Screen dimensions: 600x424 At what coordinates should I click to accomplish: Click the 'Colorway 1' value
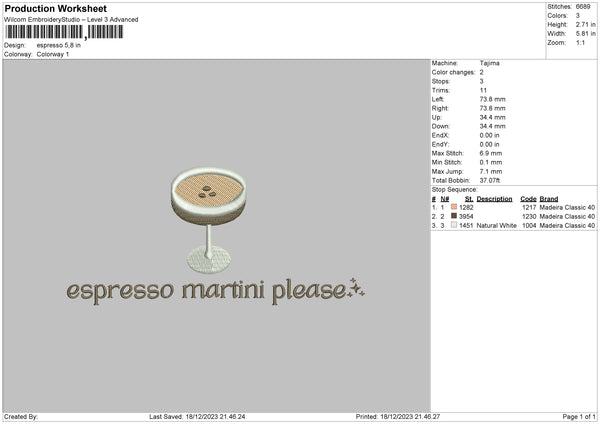[53, 54]
